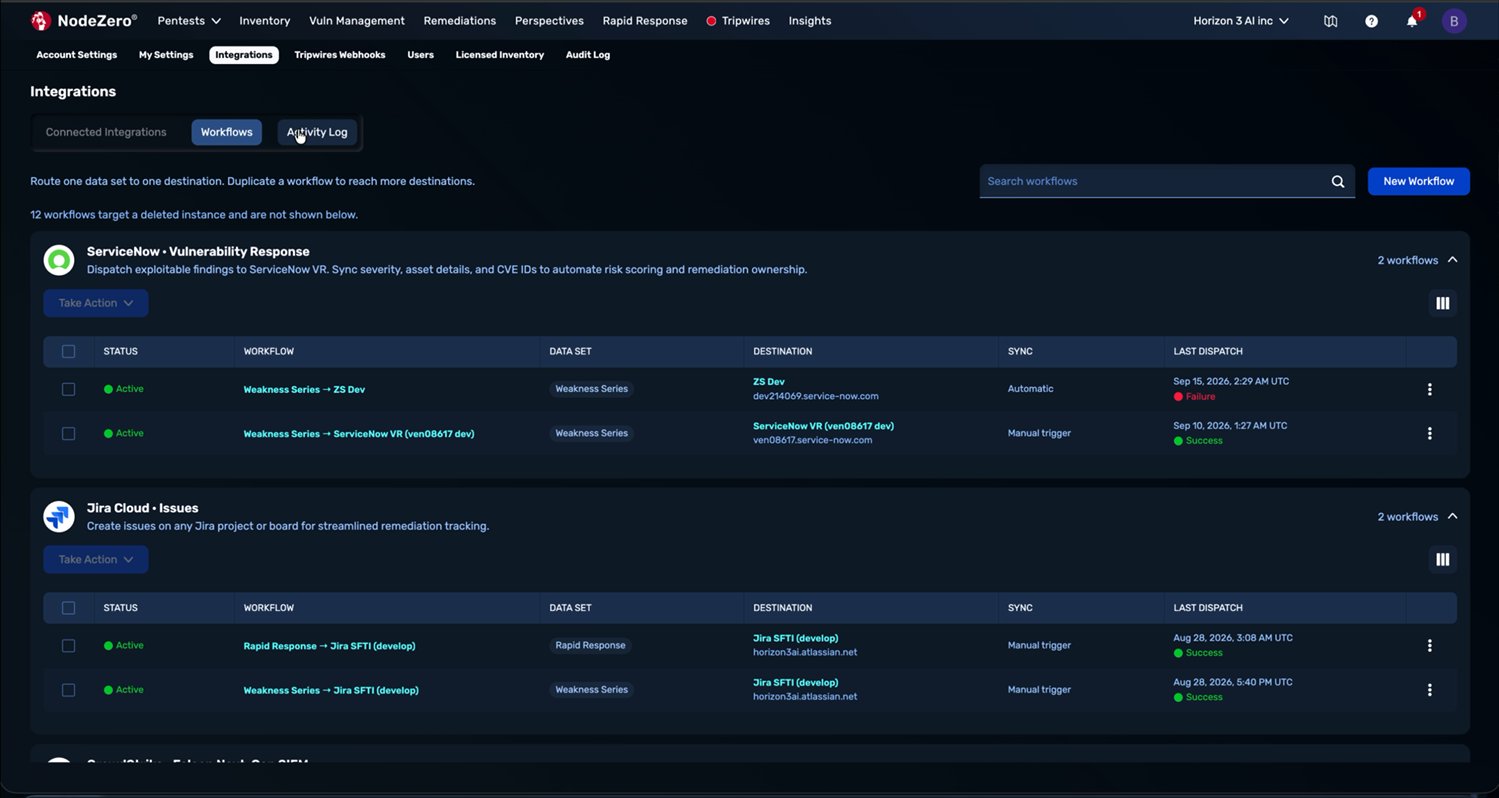Click the Jira Cloud integration logo
The height and width of the screenshot is (798, 1499).
(59, 517)
